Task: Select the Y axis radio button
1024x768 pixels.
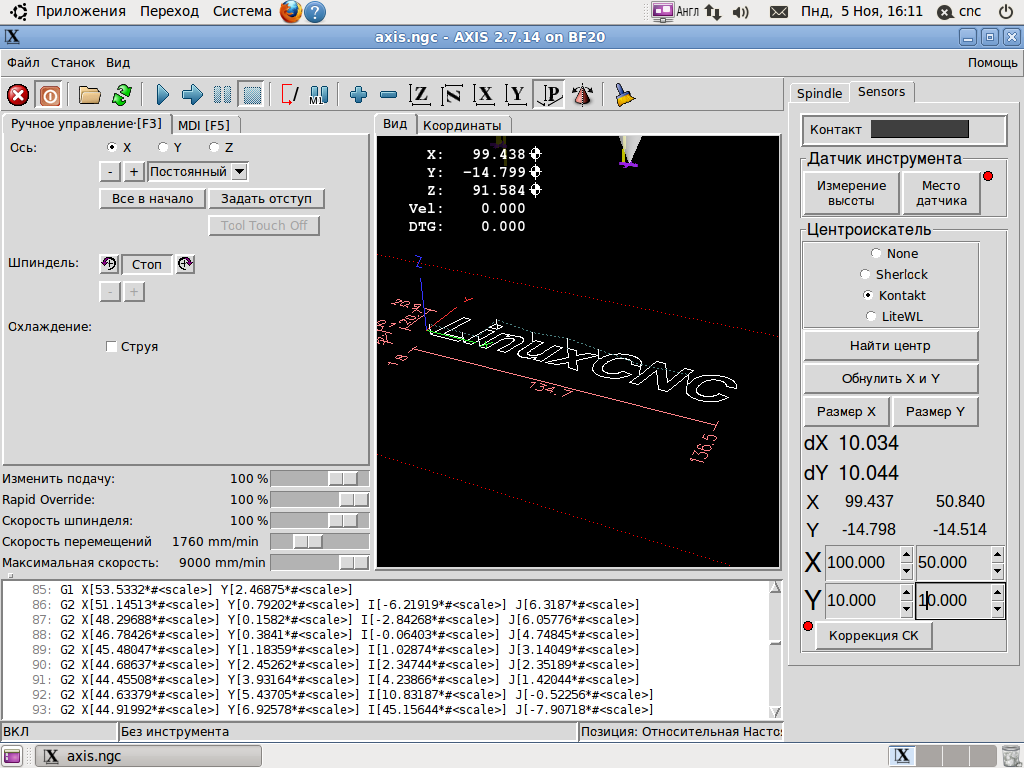Action: pyautogui.click(x=163, y=147)
